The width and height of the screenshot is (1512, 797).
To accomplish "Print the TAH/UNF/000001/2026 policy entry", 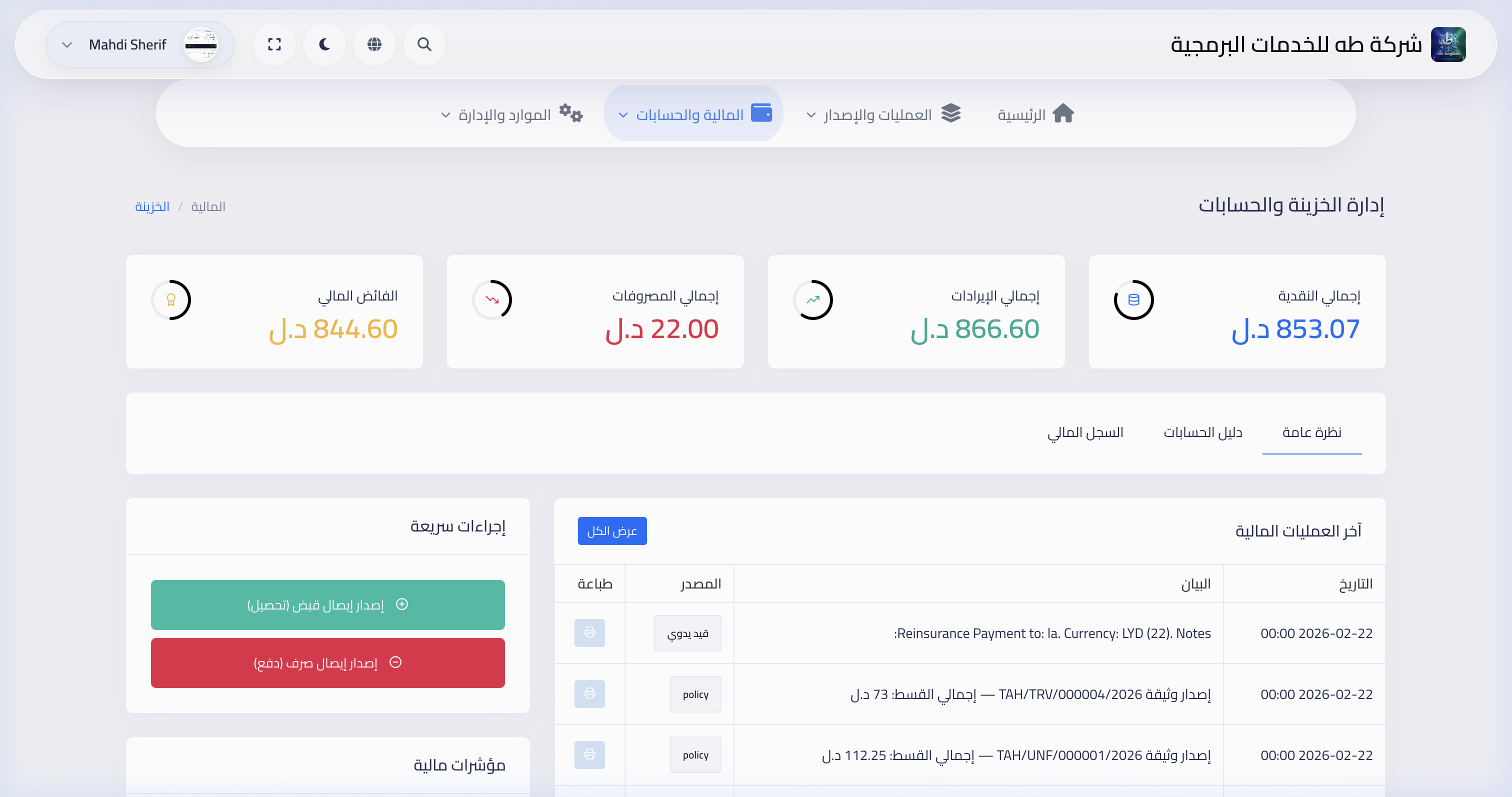I will 589,754.
